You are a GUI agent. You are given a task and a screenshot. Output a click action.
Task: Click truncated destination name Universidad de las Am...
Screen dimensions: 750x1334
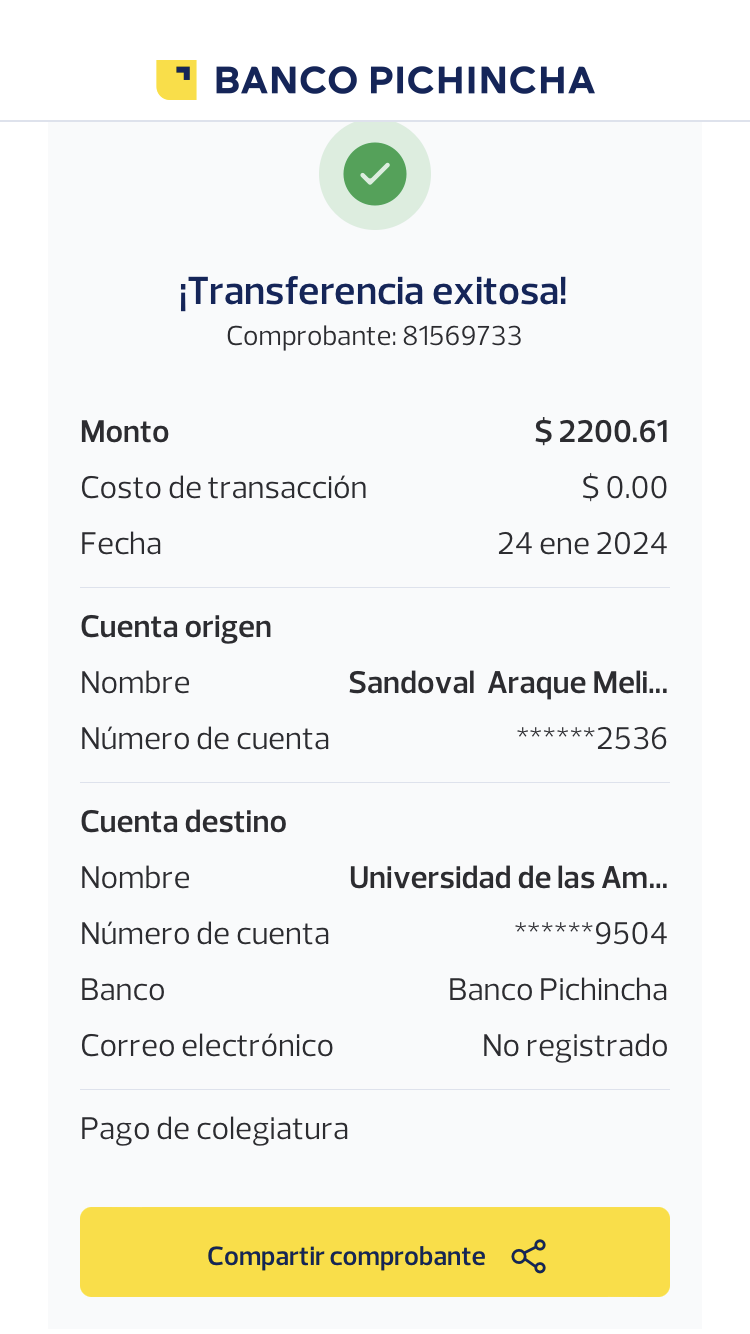[508, 878]
